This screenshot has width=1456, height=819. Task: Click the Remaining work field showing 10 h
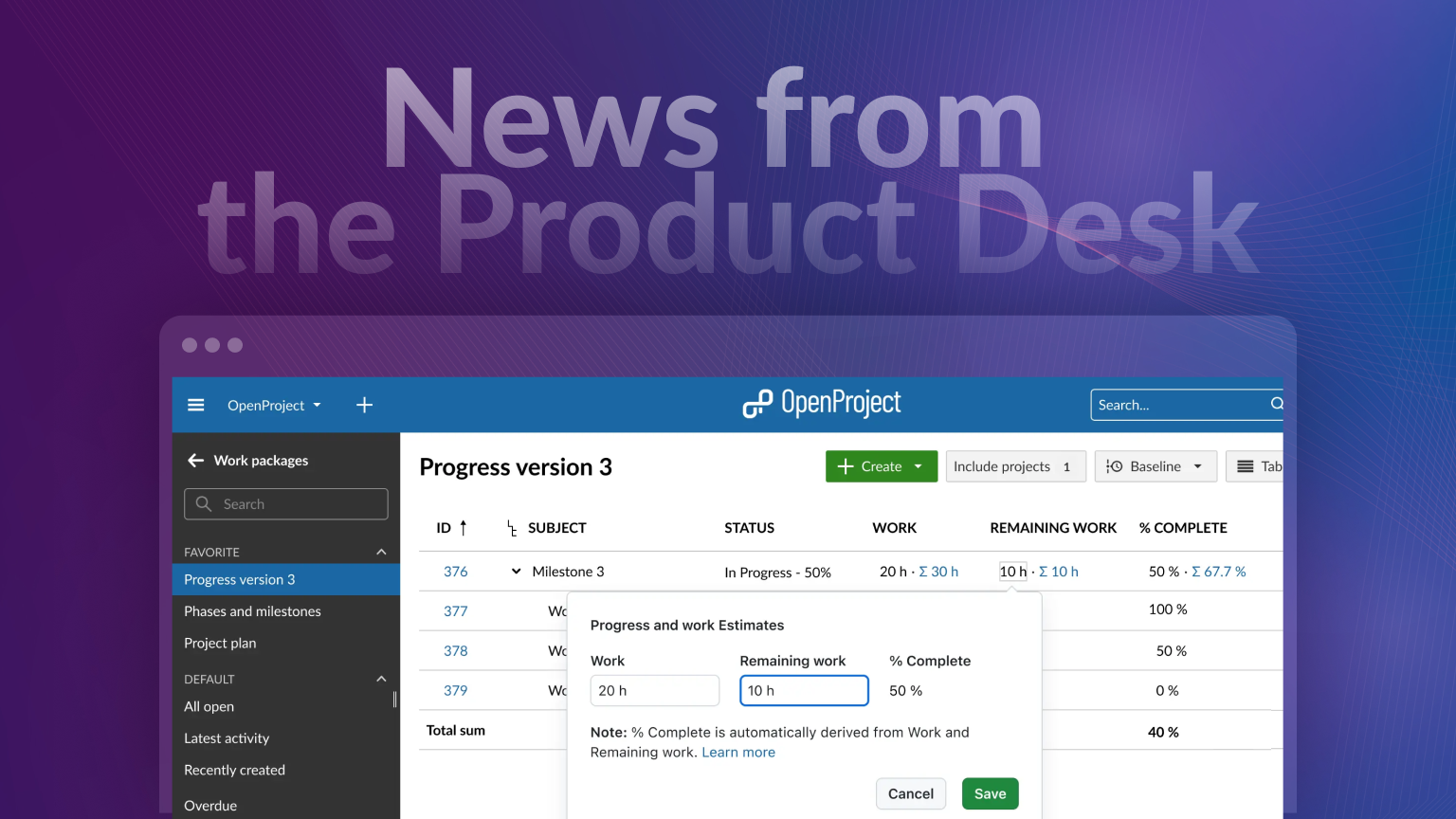[804, 690]
